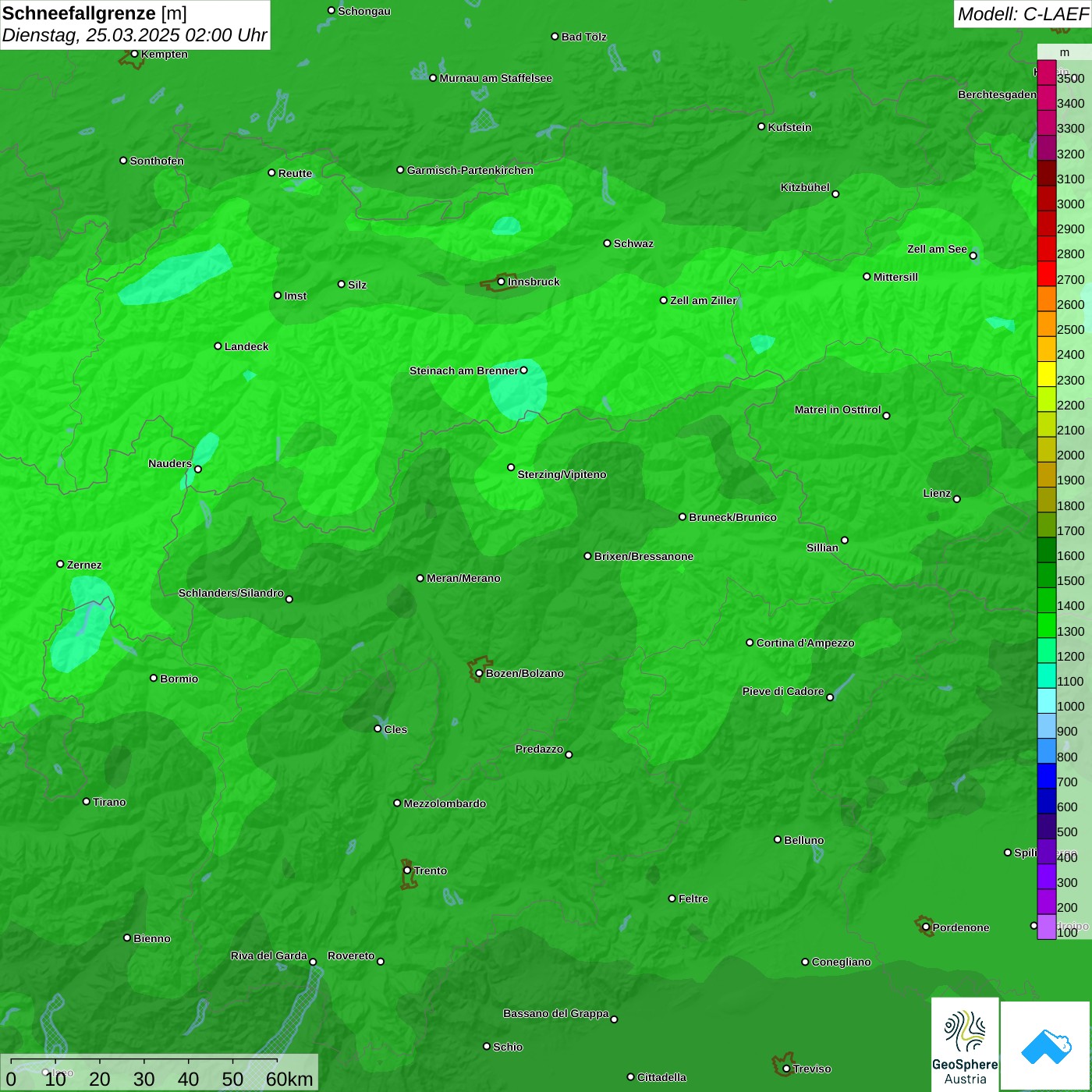Select the "Mezzolombardo" place label
The width and height of the screenshot is (1092, 1092).
(445, 803)
